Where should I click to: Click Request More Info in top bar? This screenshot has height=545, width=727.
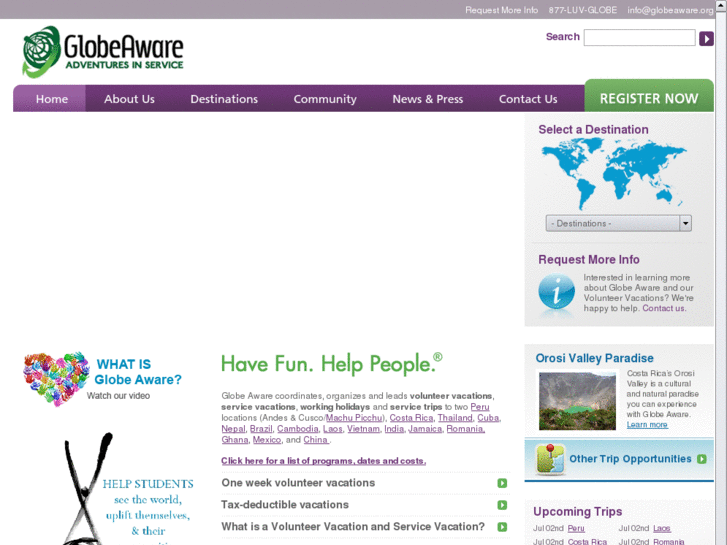501,10
